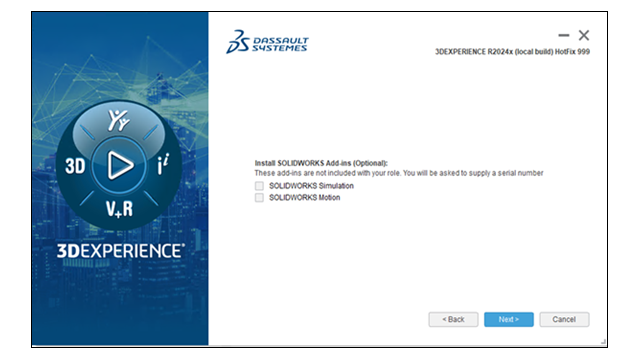Click the 3DEXPERIENCE logo text on the banner
640x360 pixels.
[121, 251]
